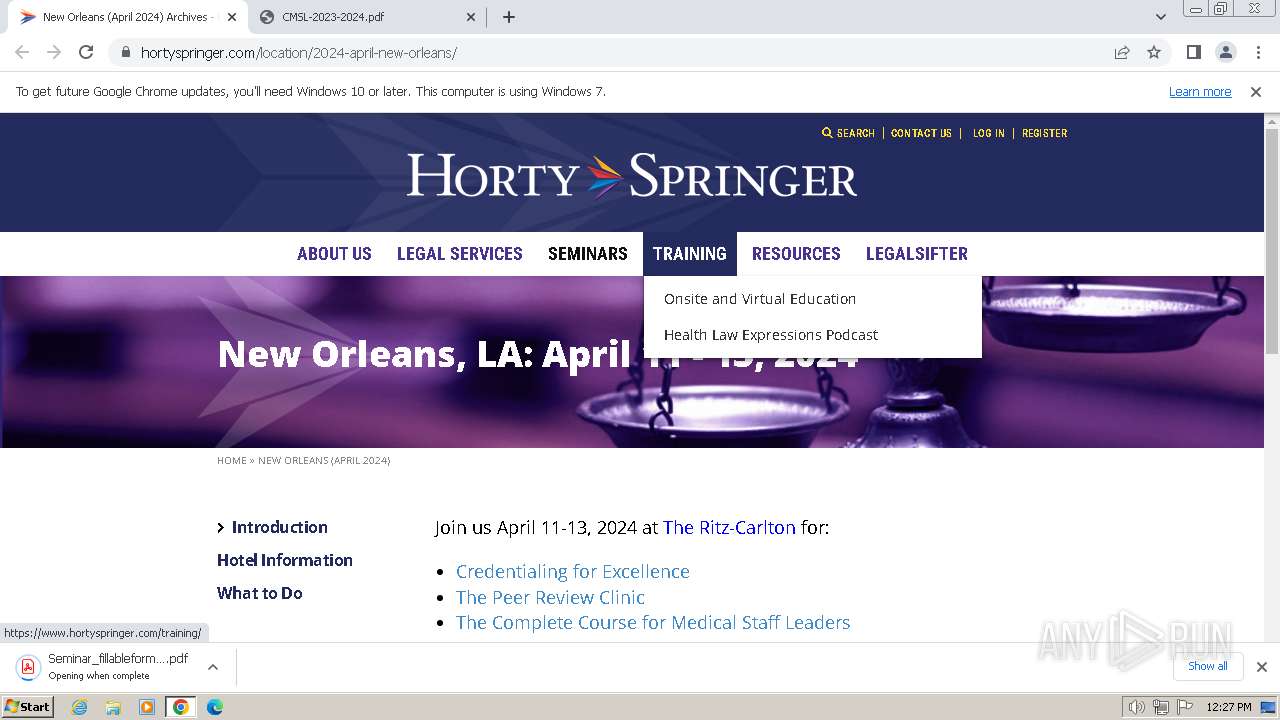Click the browser forward arrow
The image size is (1280, 720).
click(x=54, y=52)
